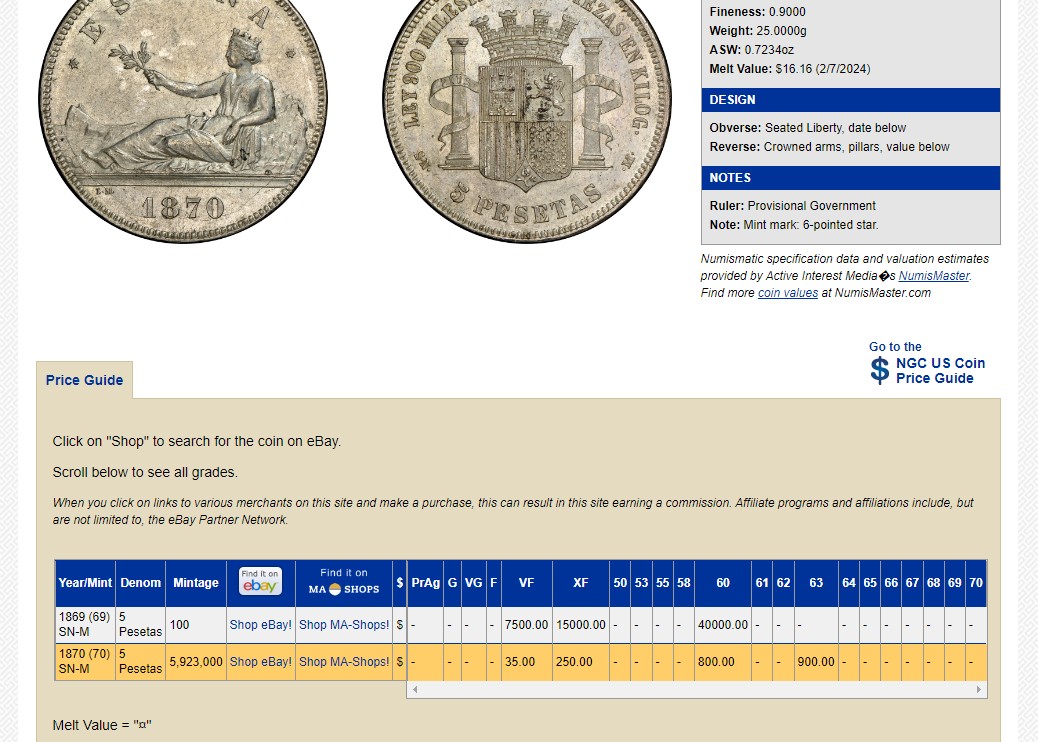Shop MA-Shops for the 1869 coin
The width and height of the screenshot is (1038, 742).
[x=344, y=625]
